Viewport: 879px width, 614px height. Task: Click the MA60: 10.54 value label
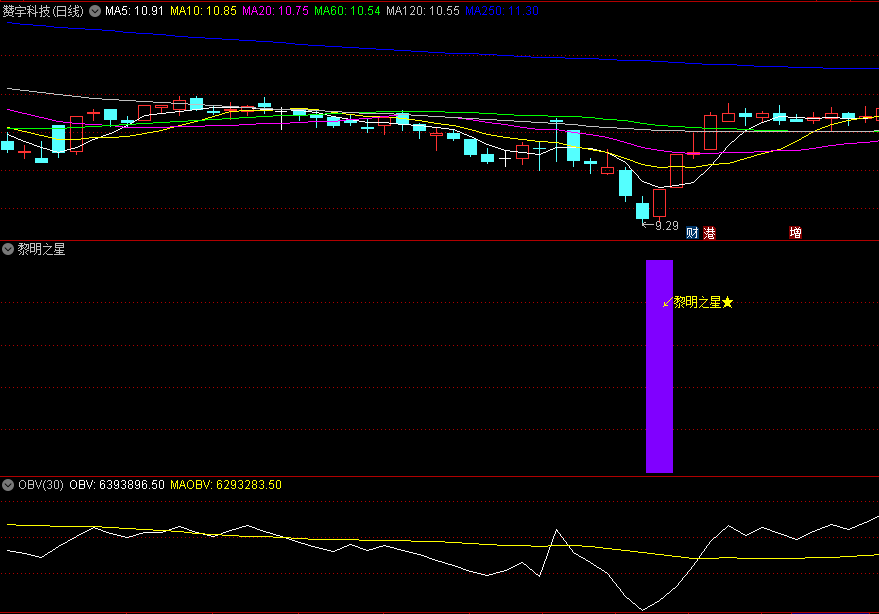[347, 11]
